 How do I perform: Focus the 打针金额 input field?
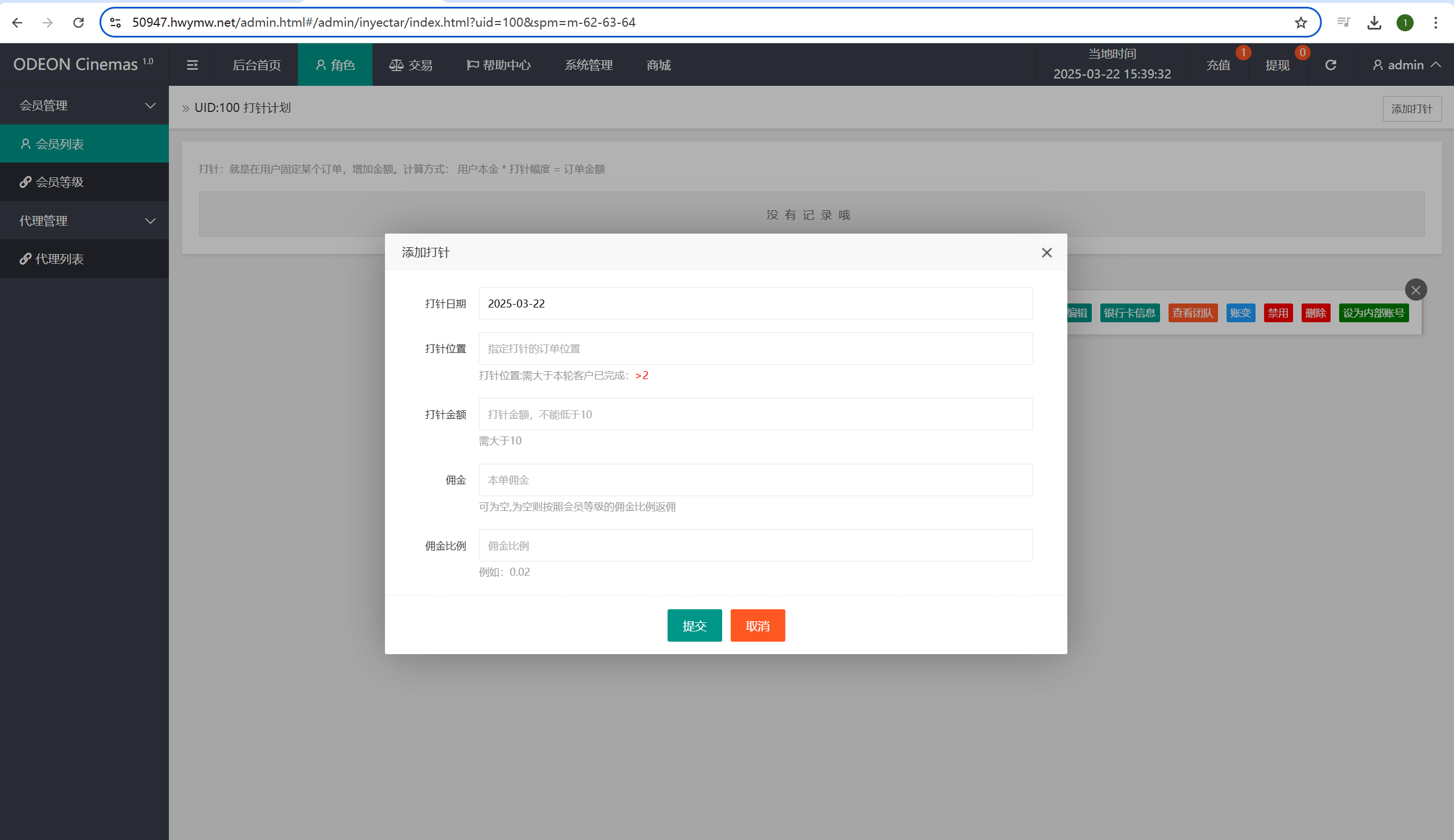755,414
